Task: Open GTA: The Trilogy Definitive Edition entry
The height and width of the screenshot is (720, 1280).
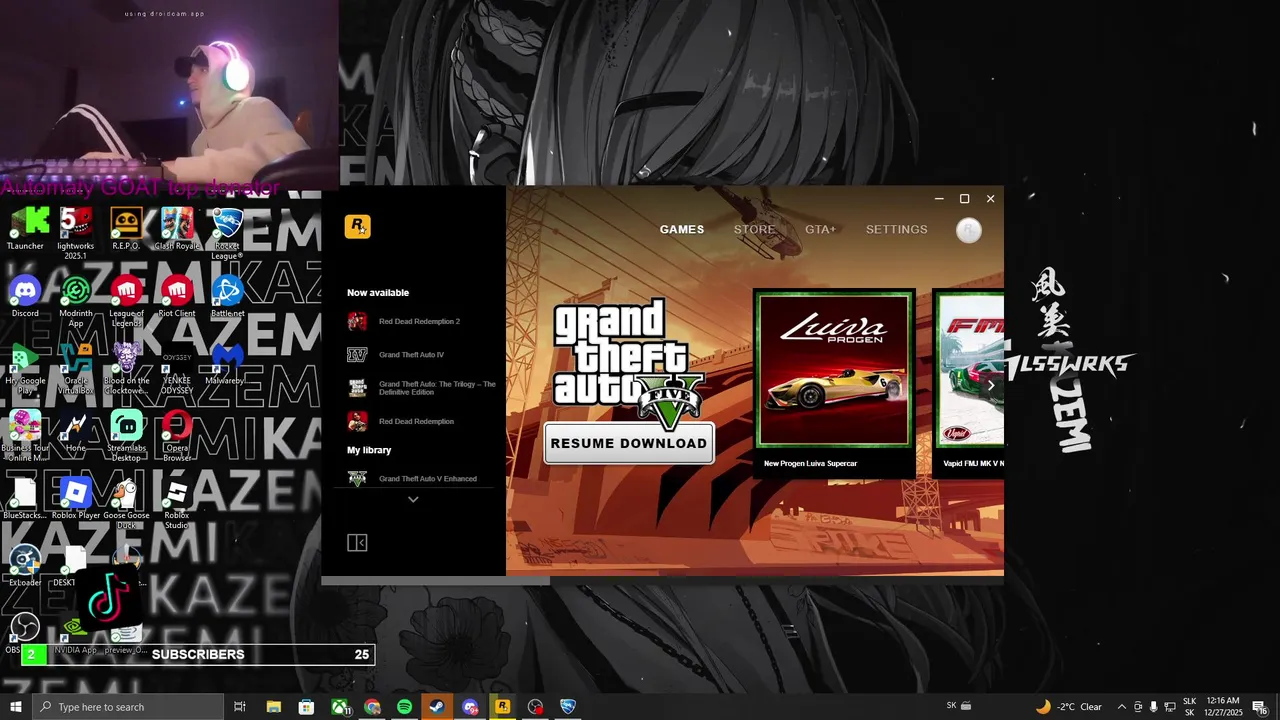Action: (x=421, y=388)
